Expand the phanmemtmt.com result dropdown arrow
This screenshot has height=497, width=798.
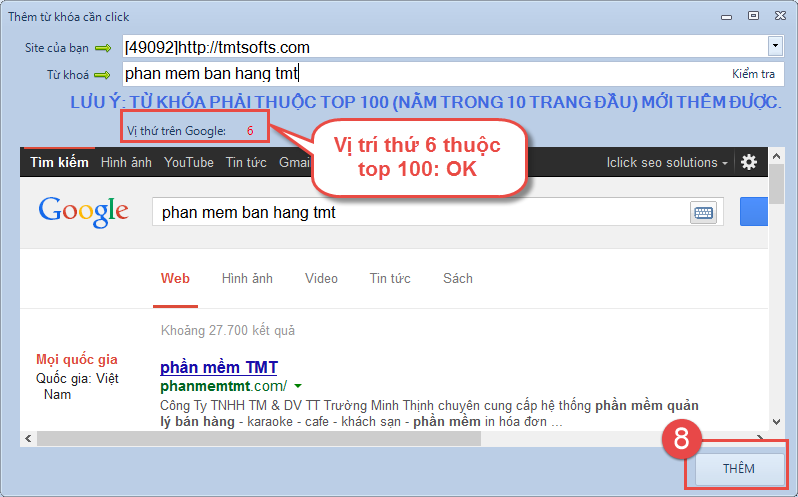(x=298, y=386)
